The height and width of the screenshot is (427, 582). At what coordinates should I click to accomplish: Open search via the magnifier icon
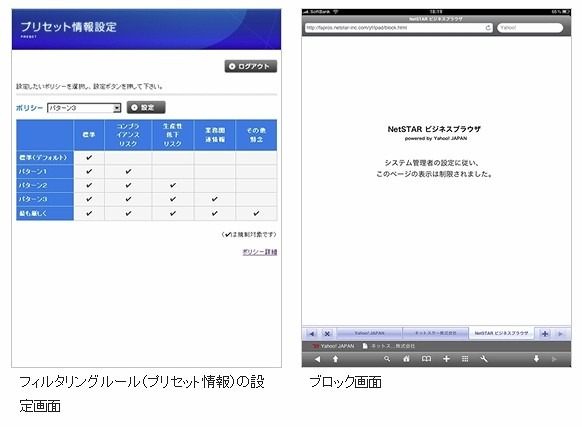pyautogui.click(x=387, y=359)
